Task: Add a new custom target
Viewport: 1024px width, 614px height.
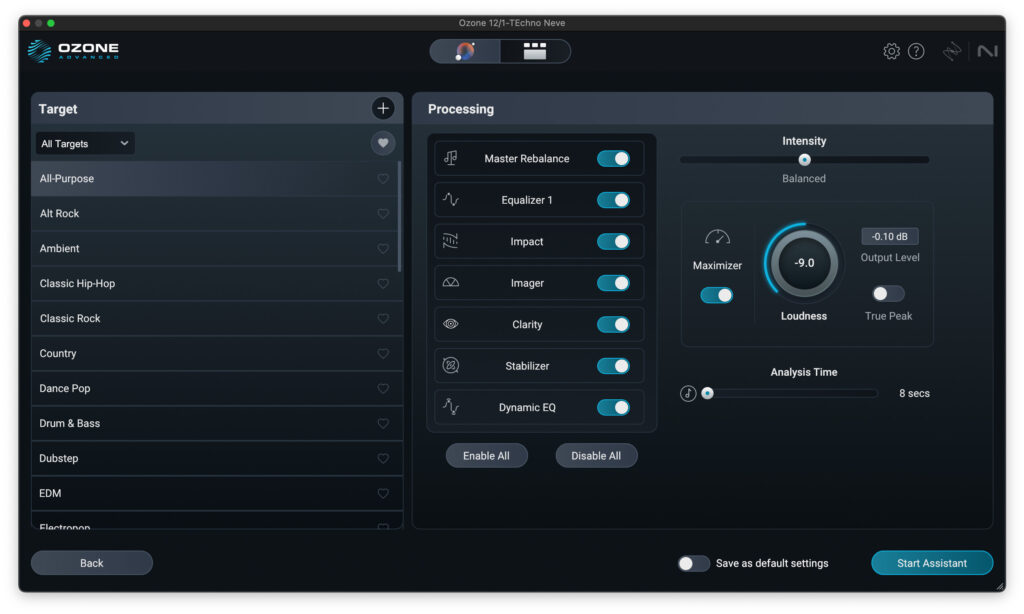Action: tap(383, 108)
